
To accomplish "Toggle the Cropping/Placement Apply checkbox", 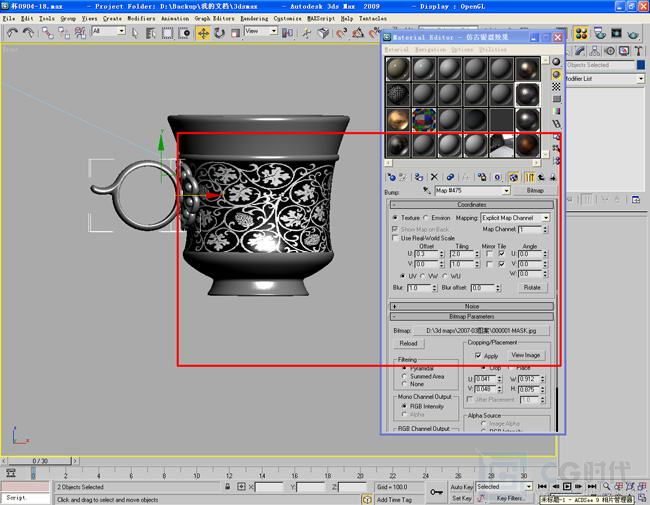I will pyautogui.click(x=478, y=355).
